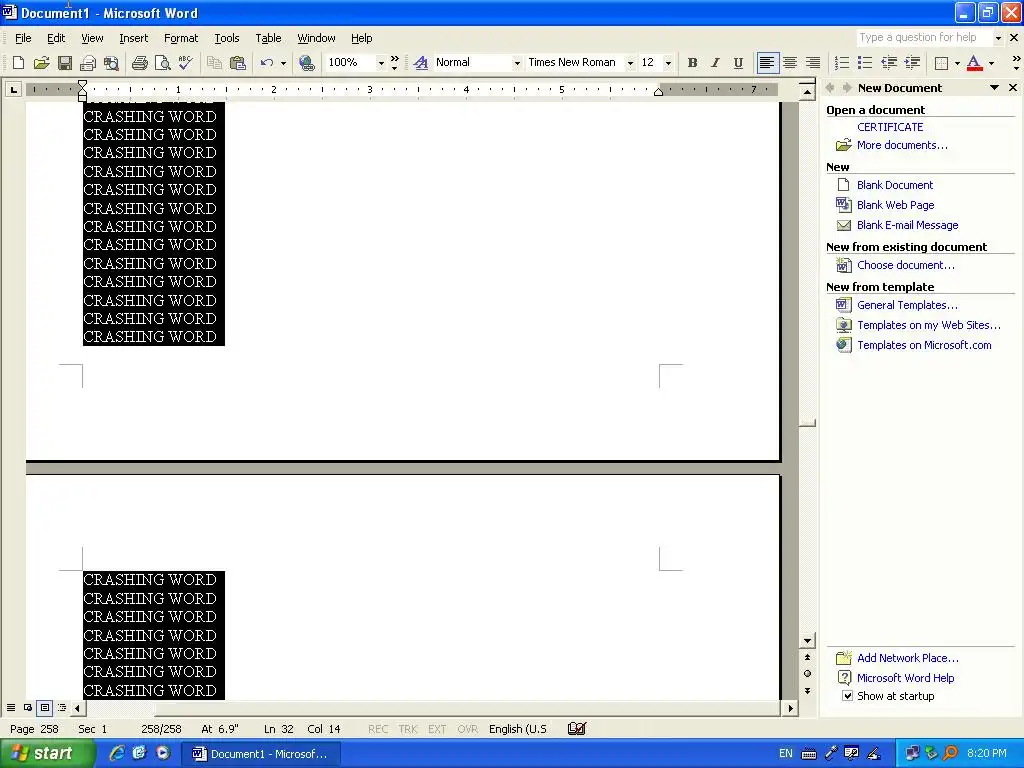Open the Undo history dropdown arrow
This screenshot has height=768, width=1024.
(x=283, y=63)
